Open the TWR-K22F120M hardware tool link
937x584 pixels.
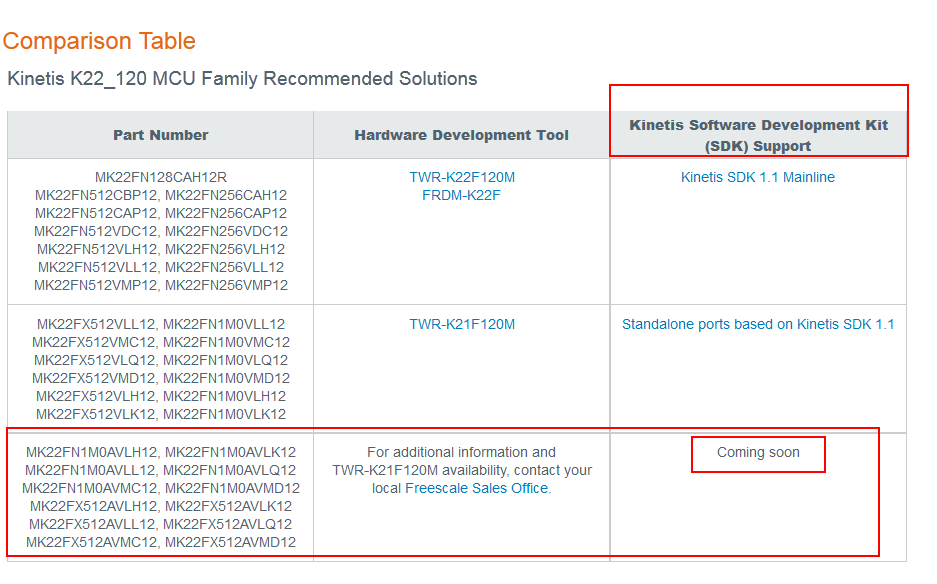[x=461, y=177]
